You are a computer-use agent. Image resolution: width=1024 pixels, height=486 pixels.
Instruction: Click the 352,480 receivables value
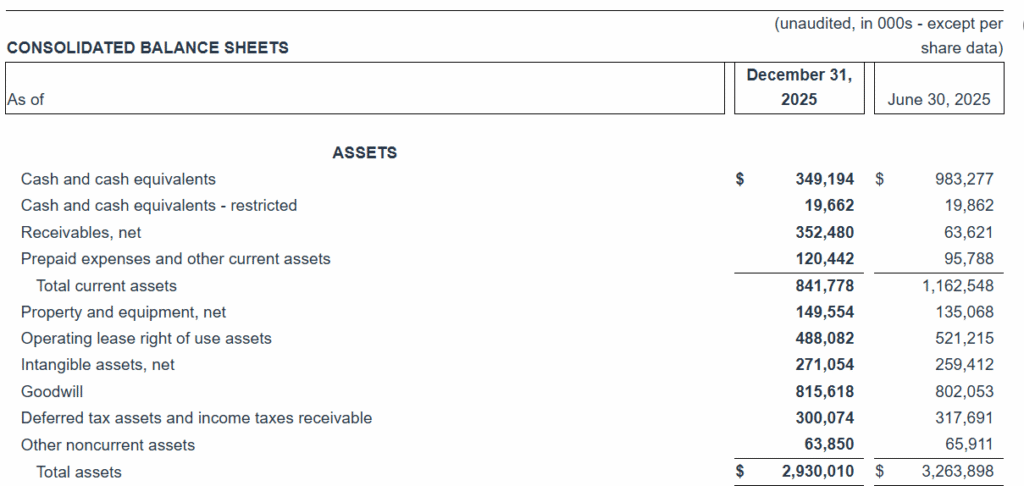click(824, 232)
